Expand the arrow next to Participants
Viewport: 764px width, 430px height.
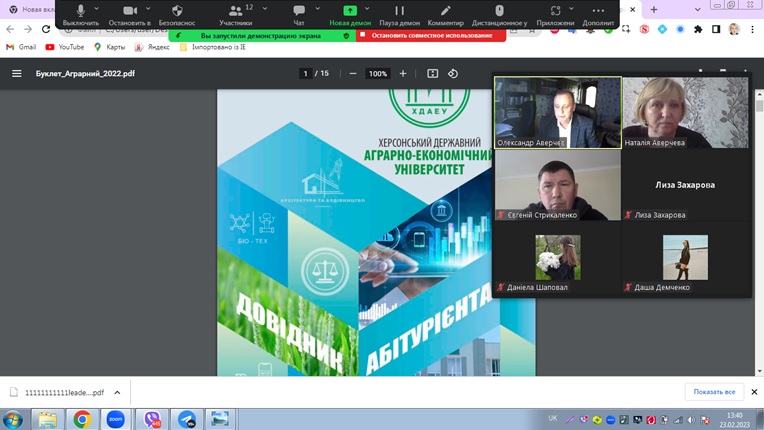[265, 8]
